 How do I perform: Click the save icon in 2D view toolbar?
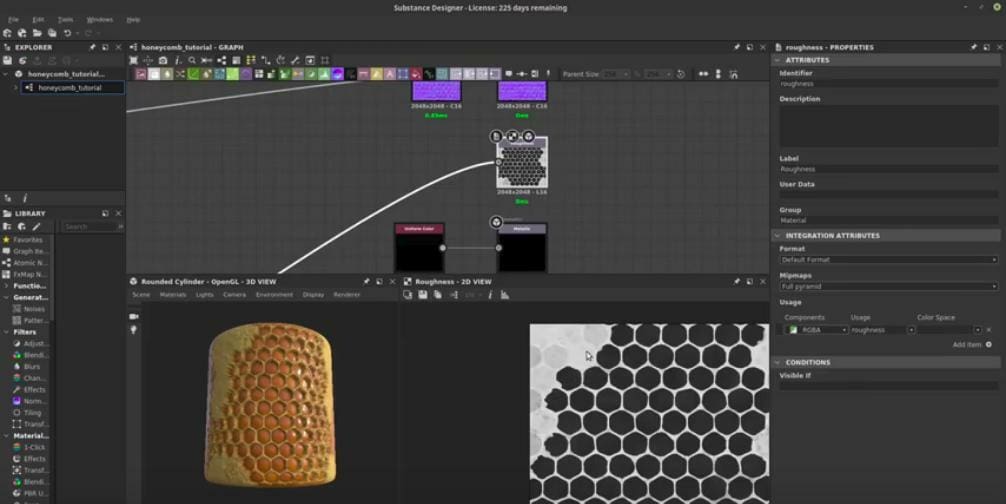(x=423, y=295)
